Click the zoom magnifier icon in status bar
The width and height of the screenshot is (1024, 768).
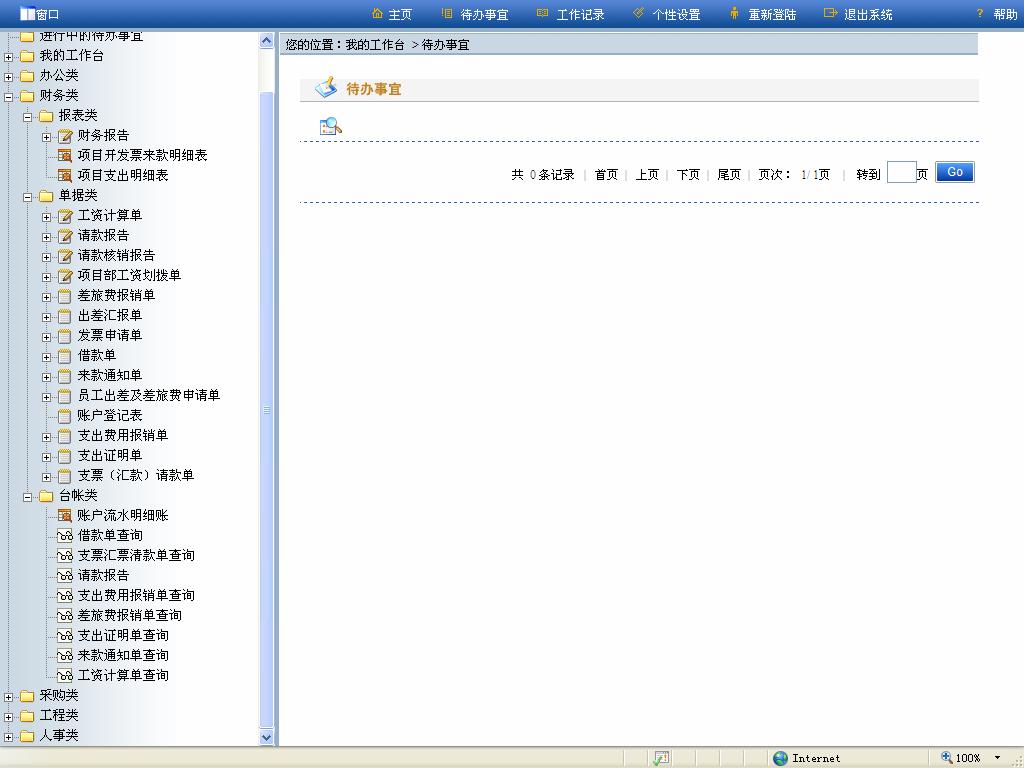point(946,758)
